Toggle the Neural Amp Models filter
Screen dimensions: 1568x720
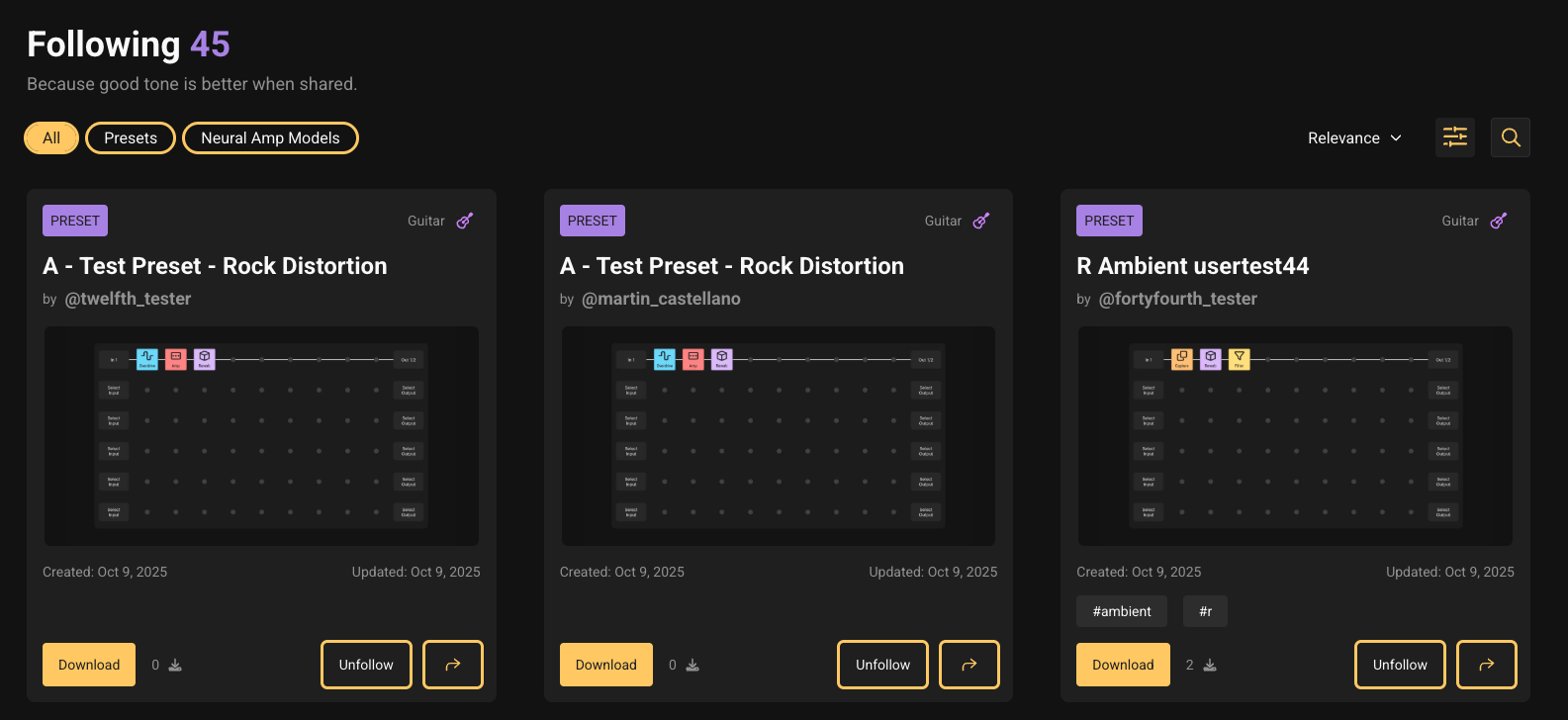pyautogui.click(x=270, y=138)
